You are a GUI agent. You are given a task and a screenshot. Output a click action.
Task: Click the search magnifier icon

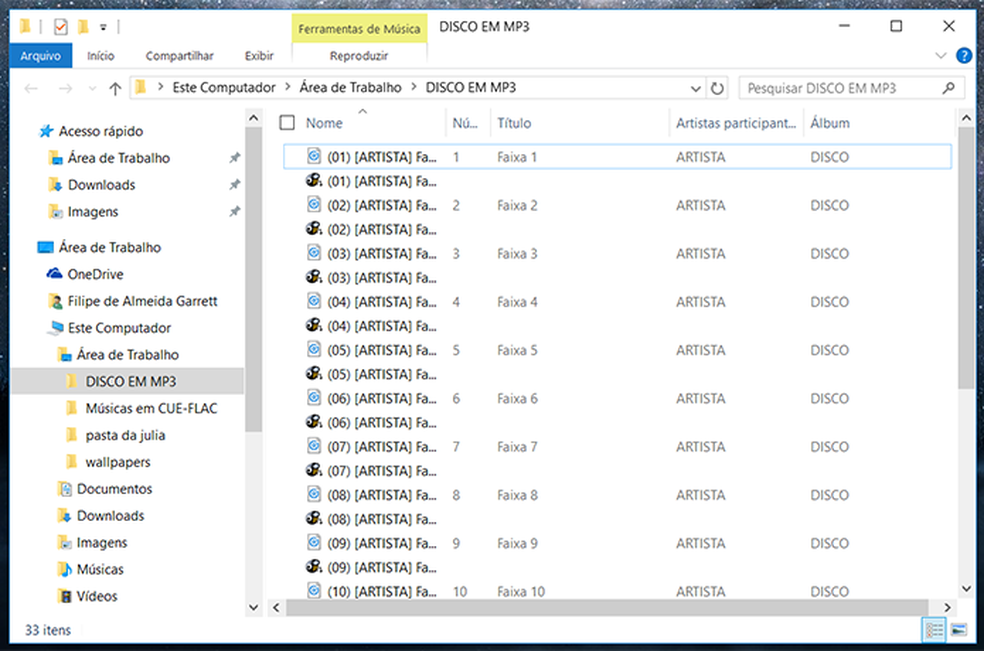[x=948, y=89]
